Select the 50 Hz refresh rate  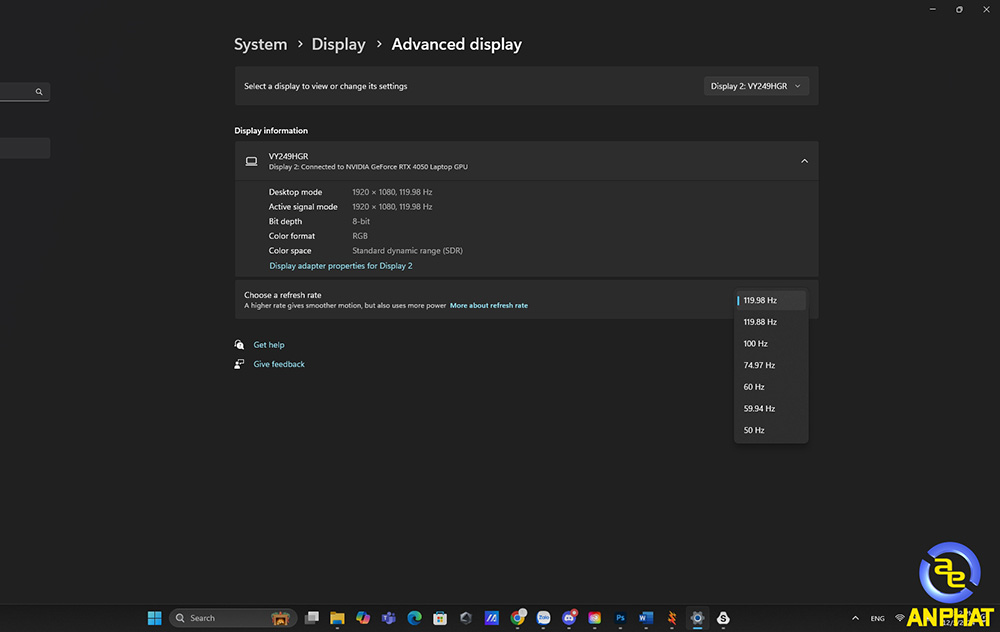pyautogui.click(x=770, y=430)
